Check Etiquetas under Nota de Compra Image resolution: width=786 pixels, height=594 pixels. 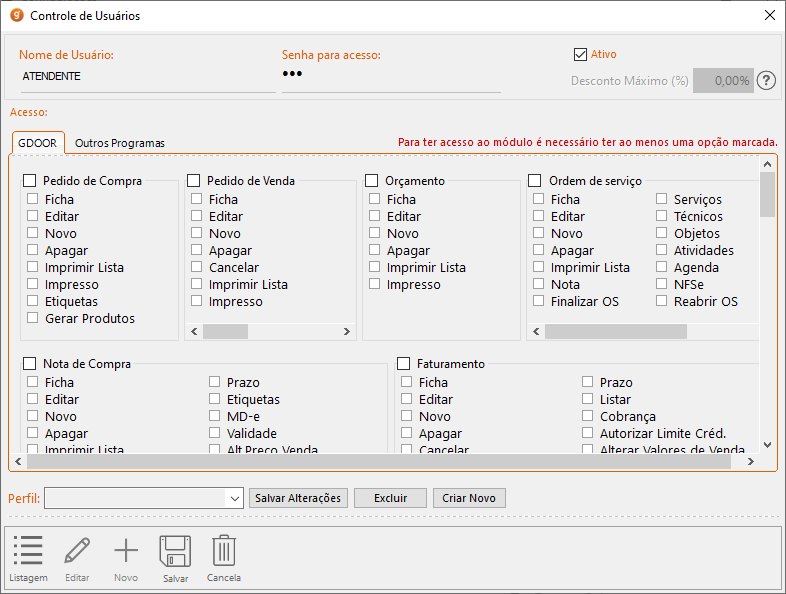pos(215,399)
